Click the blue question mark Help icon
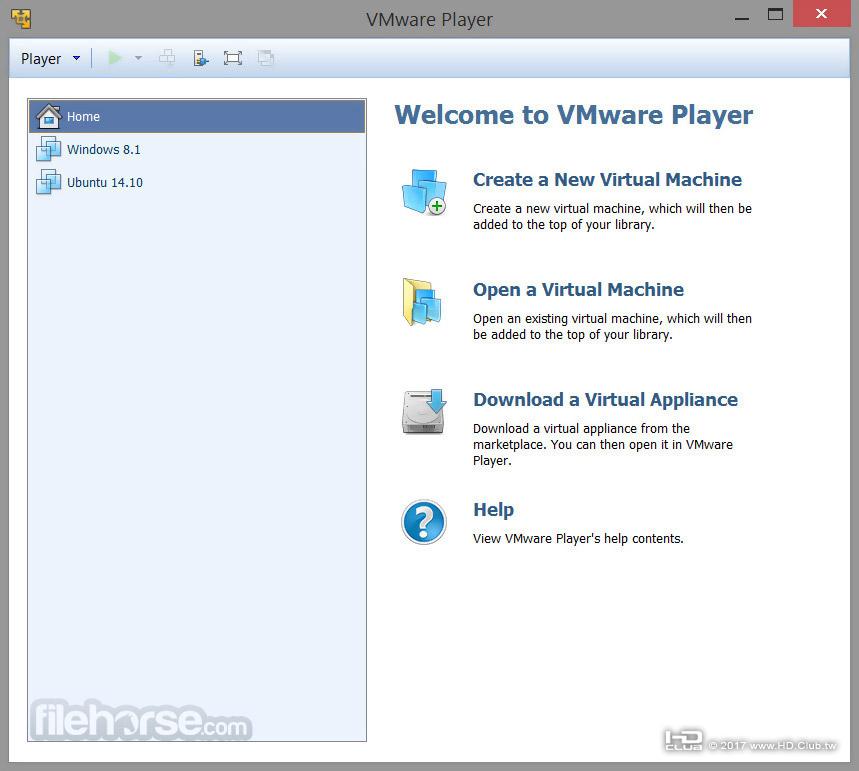Image resolution: width=859 pixels, height=771 pixels. pyautogui.click(x=423, y=522)
